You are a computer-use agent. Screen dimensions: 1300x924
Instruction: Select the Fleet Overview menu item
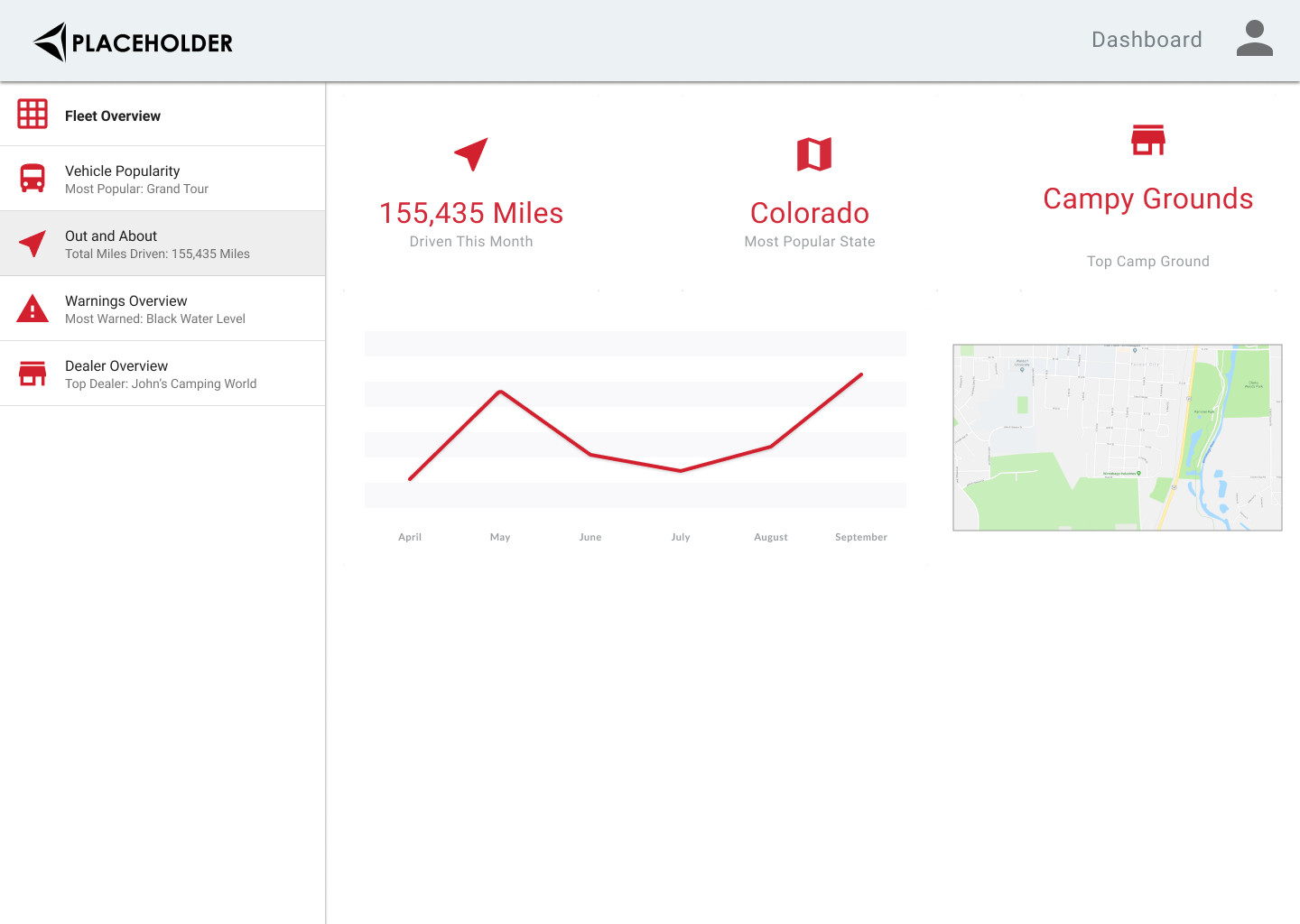coord(162,115)
